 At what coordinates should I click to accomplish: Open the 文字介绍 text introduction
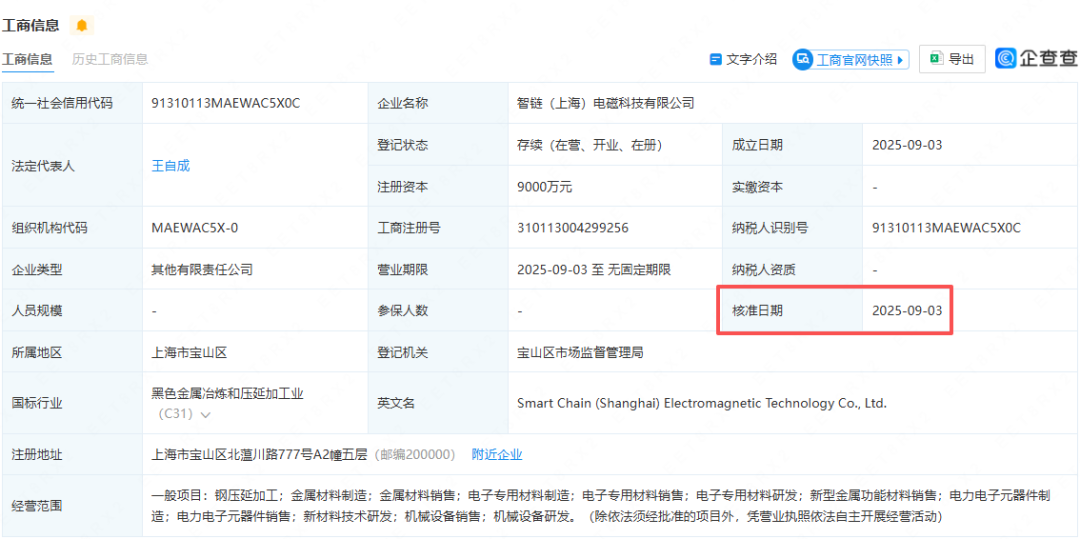(743, 59)
